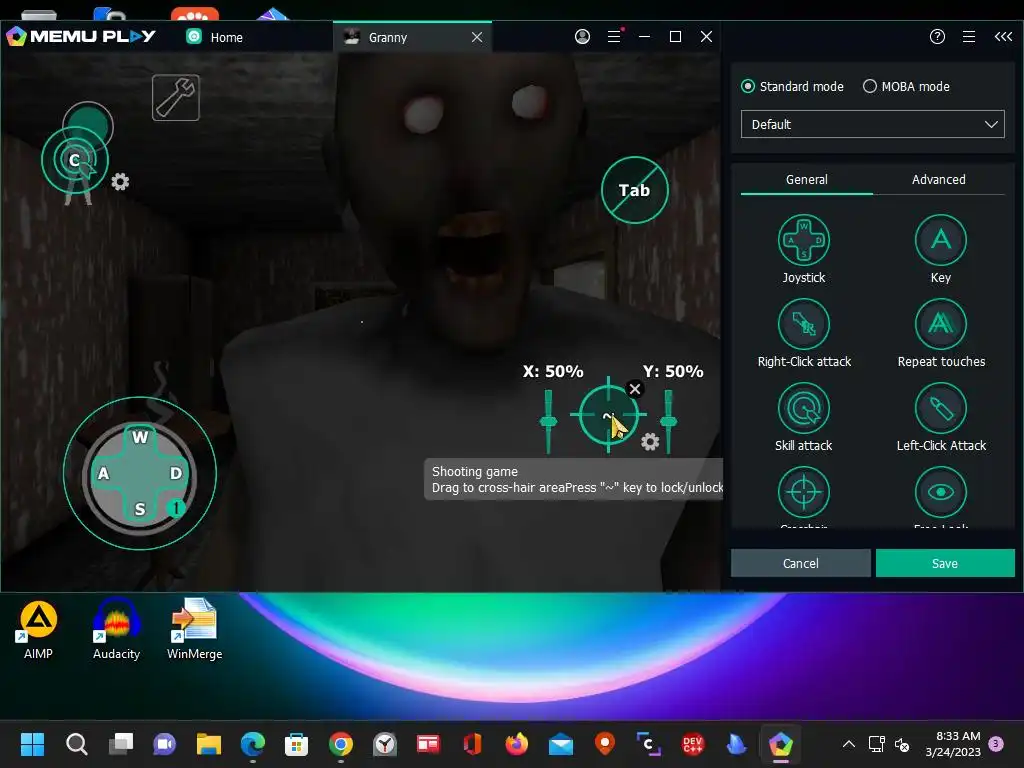Viewport: 1024px width, 768px height.
Task: Click the Tab key mapping circle
Action: coord(634,190)
